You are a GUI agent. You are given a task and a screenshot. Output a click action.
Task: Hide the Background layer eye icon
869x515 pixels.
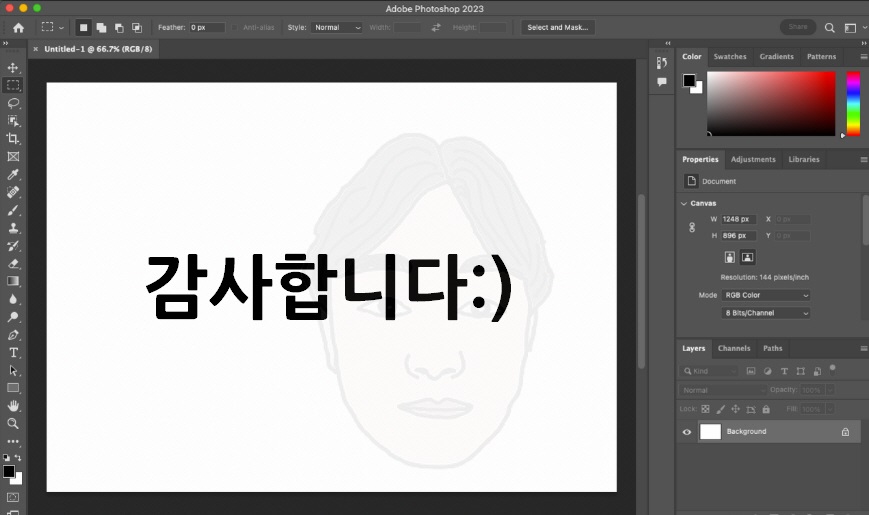[x=687, y=432]
